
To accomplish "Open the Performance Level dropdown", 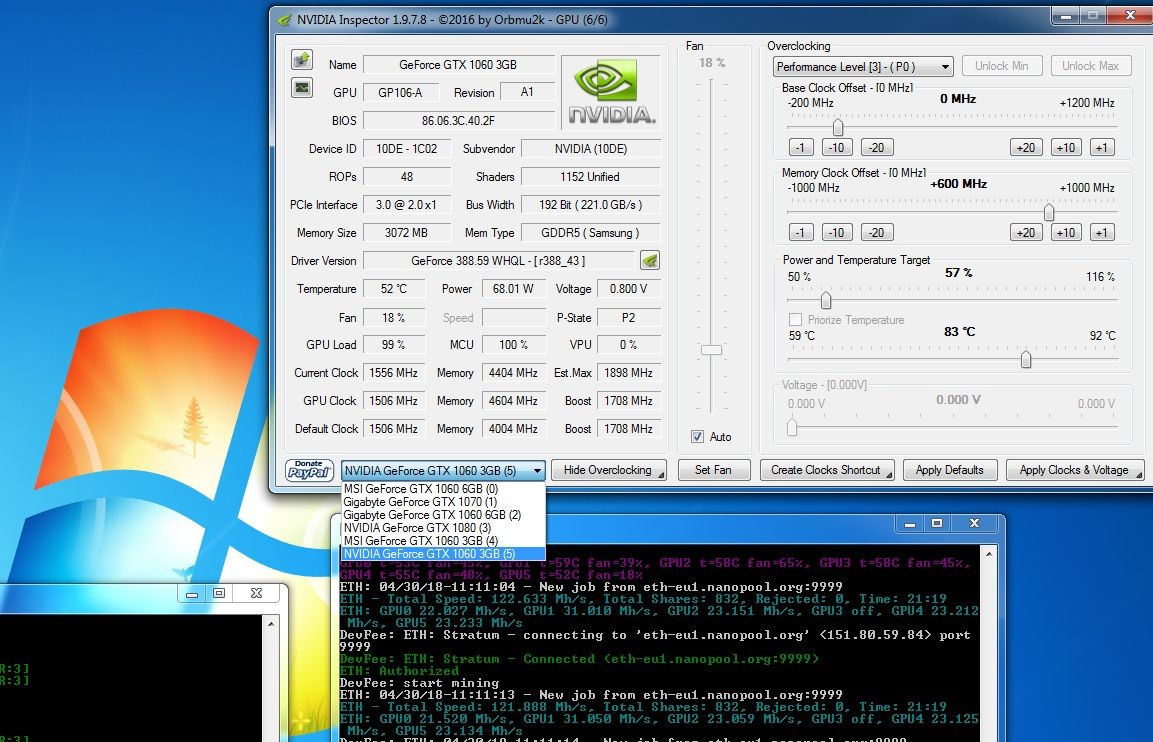I will click(863, 67).
